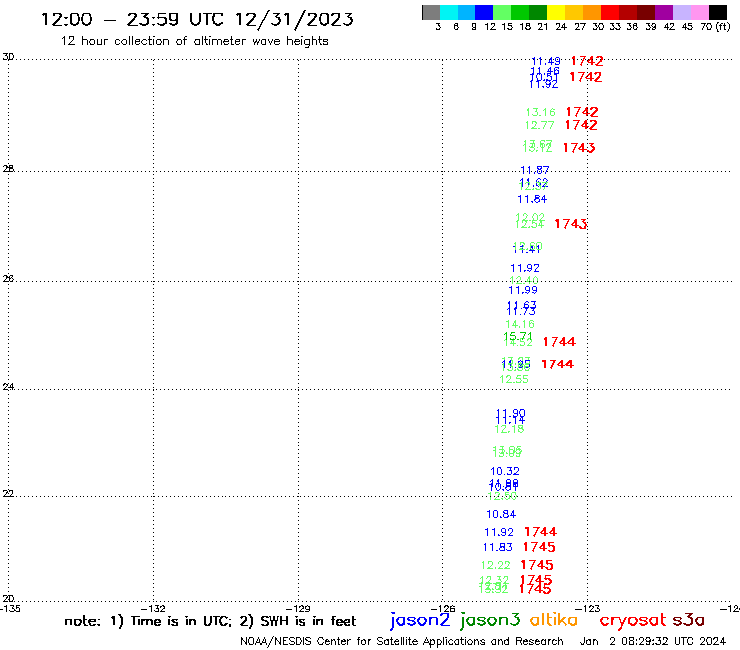Click longitude axis label '-132'
The image size is (740, 650).
pyautogui.click(x=153, y=609)
